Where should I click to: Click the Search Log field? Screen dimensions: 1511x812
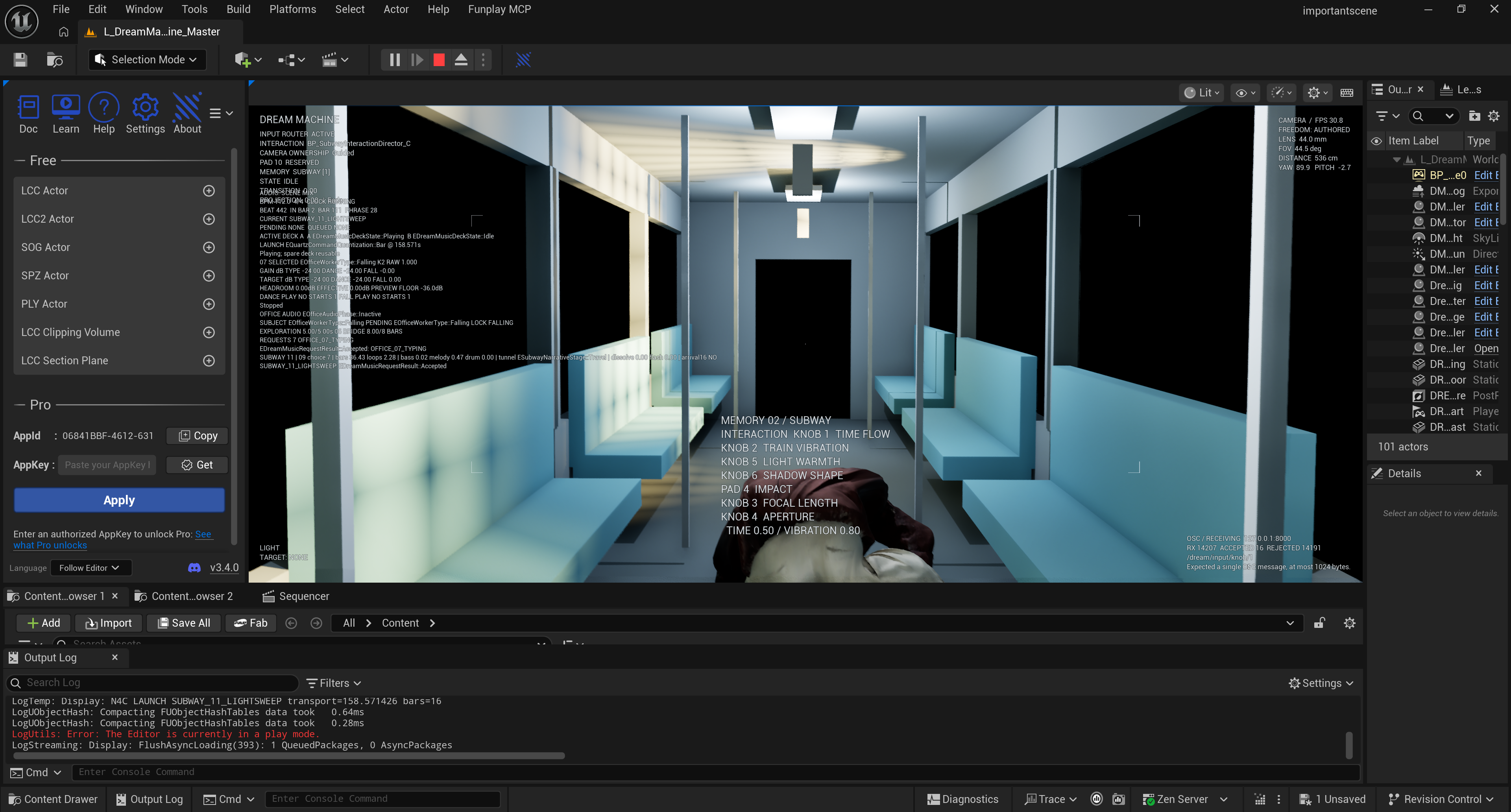click(153, 683)
